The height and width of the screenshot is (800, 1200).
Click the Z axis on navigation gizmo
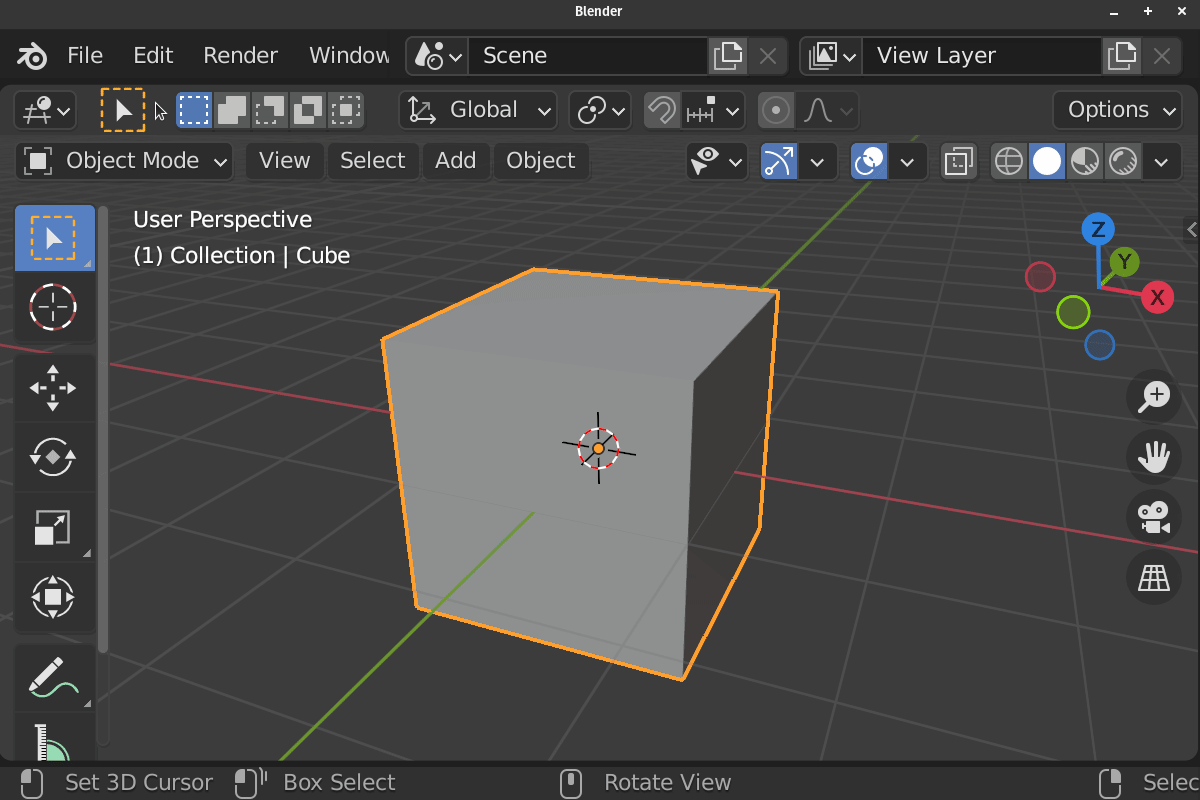(1098, 230)
